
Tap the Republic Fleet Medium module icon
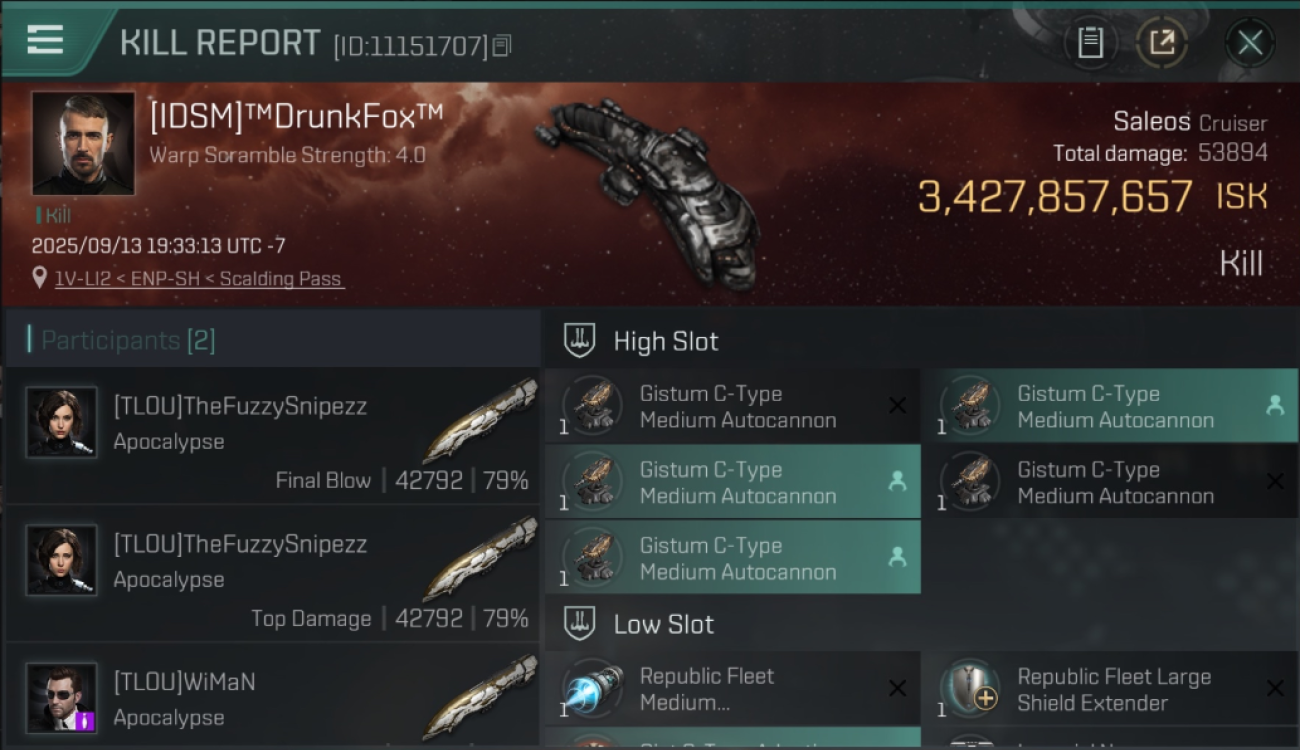(593, 689)
